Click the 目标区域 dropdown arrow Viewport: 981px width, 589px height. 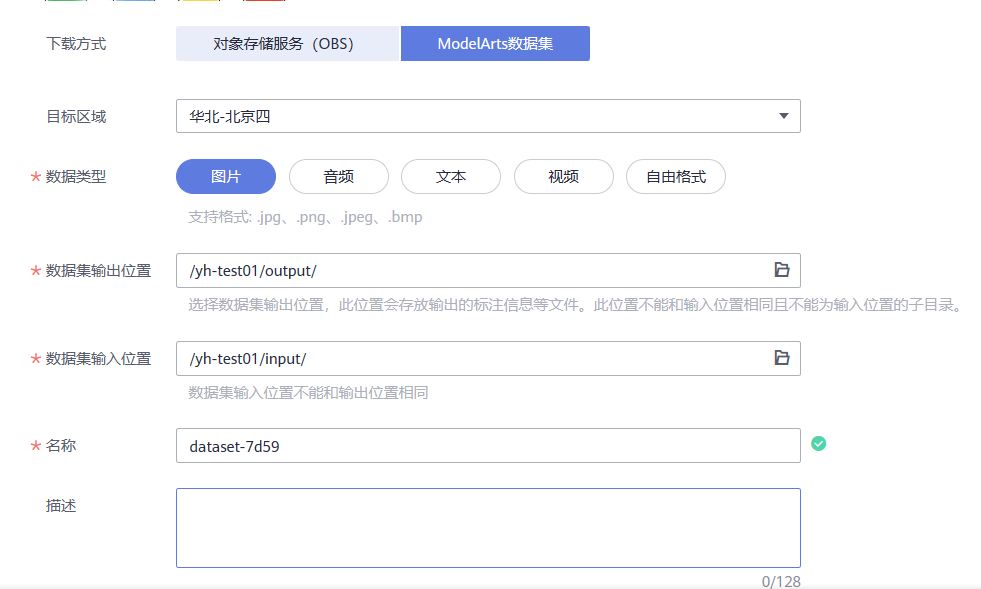(783, 116)
